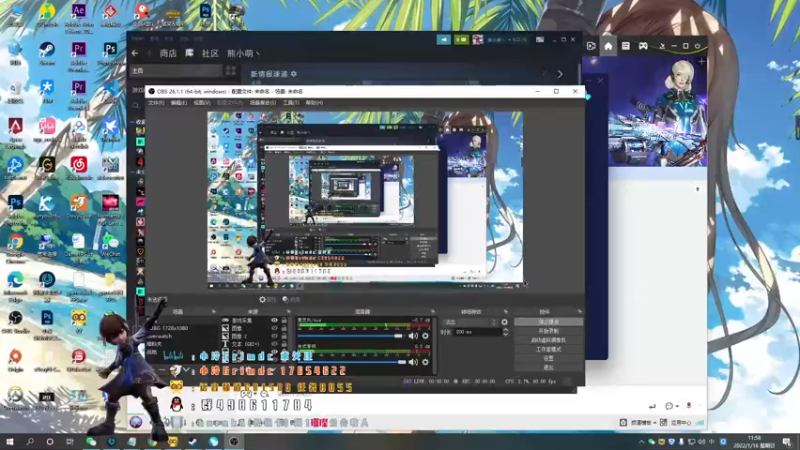Viewport: 800px width, 450px height.
Task: Switch Steam library to grid view icon
Action: [231, 70]
